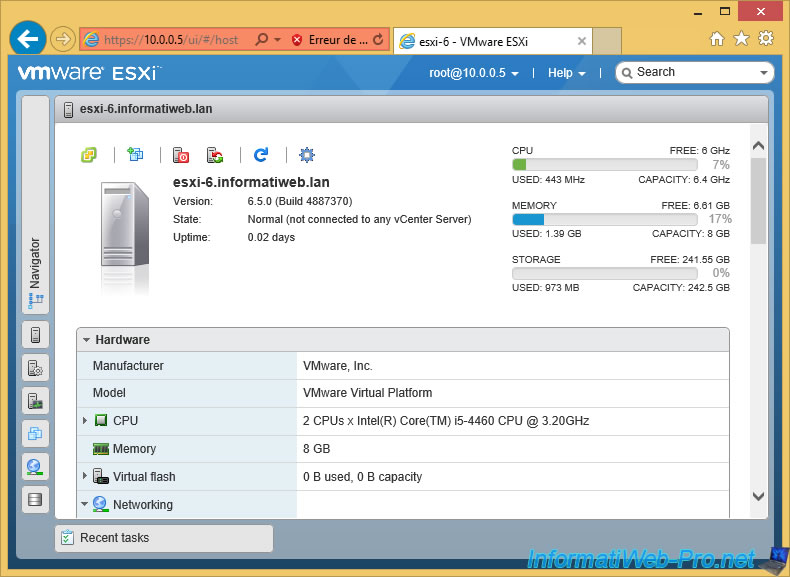Screen dimensions: 790x577
Task: Open Monitor icon in Navigator sidebar
Action: pos(35,401)
